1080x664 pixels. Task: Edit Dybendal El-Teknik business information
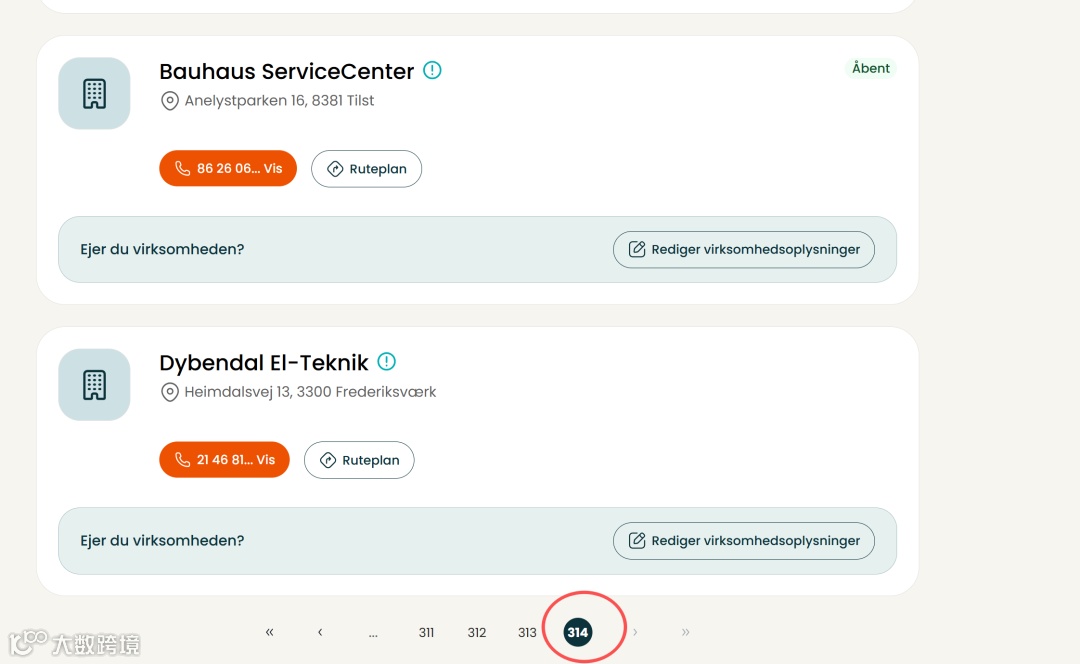(x=743, y=540)
